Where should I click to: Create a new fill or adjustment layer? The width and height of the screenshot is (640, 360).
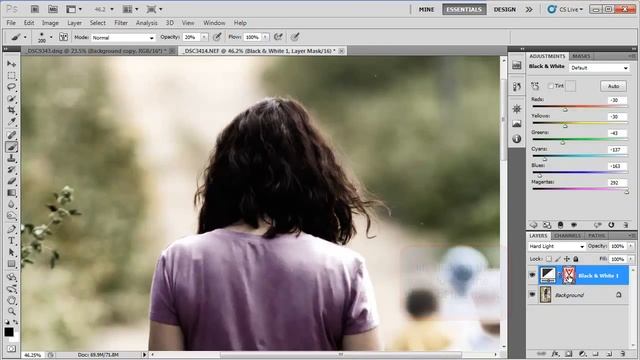click(582, 354)
